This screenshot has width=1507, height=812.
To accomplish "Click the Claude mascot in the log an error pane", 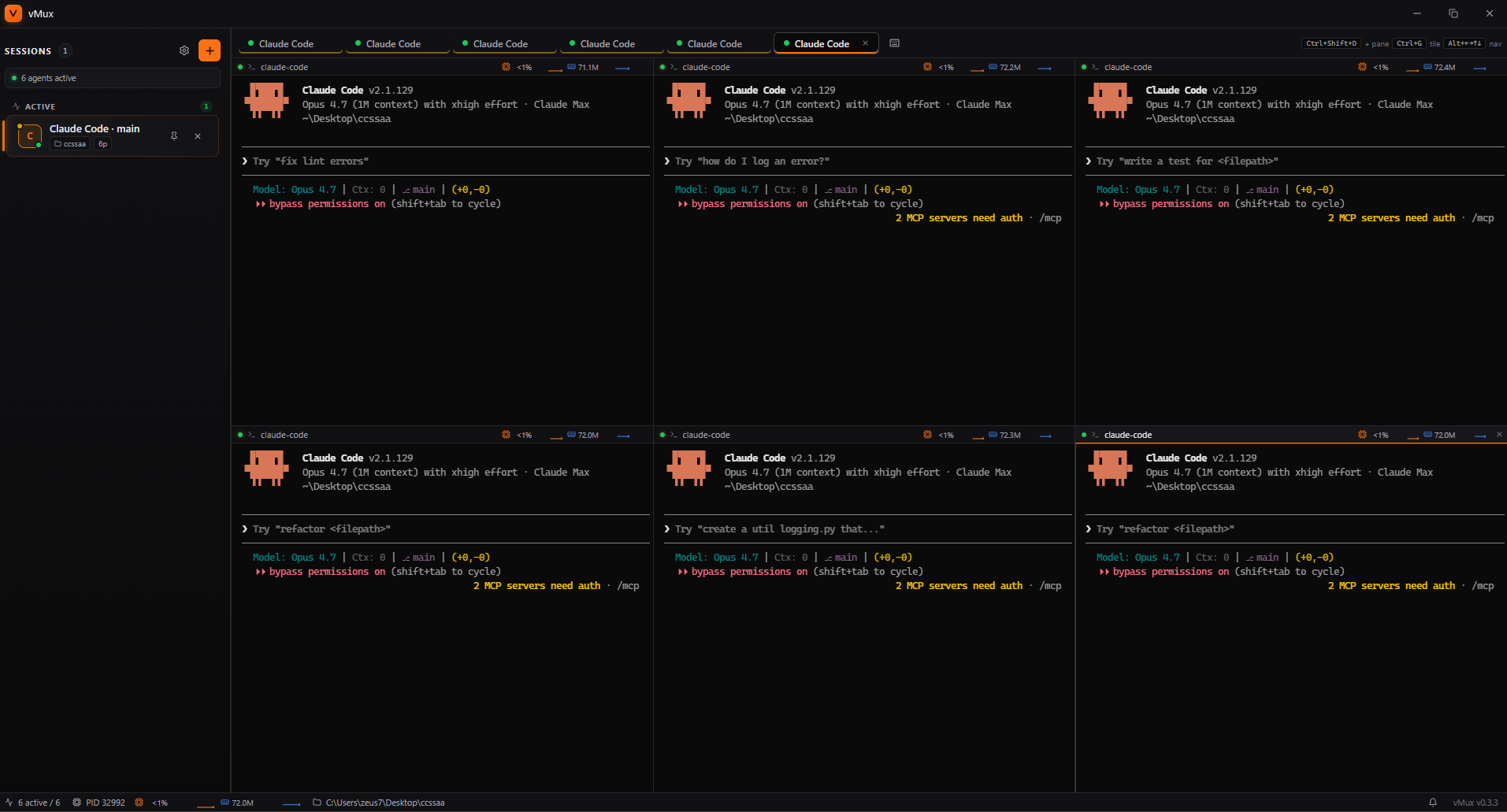I will coord(689,101).
